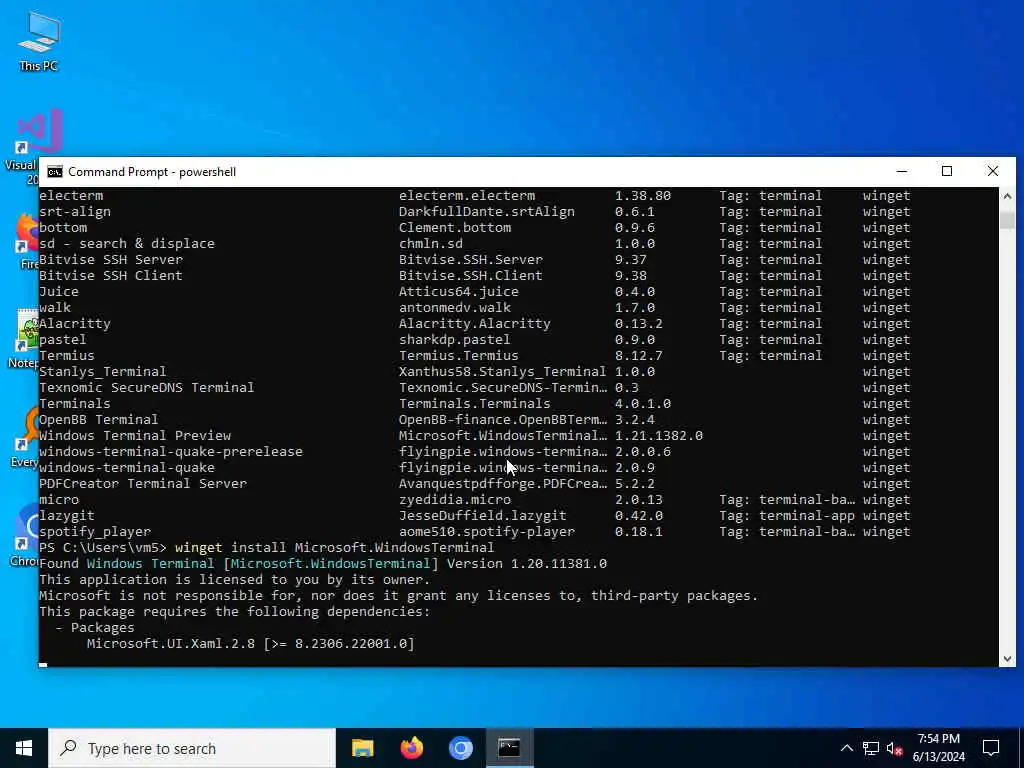The width and height of the screenshot is (1024, 768).
Task: Click the muted volume tray icon
Action: [895, 748]
